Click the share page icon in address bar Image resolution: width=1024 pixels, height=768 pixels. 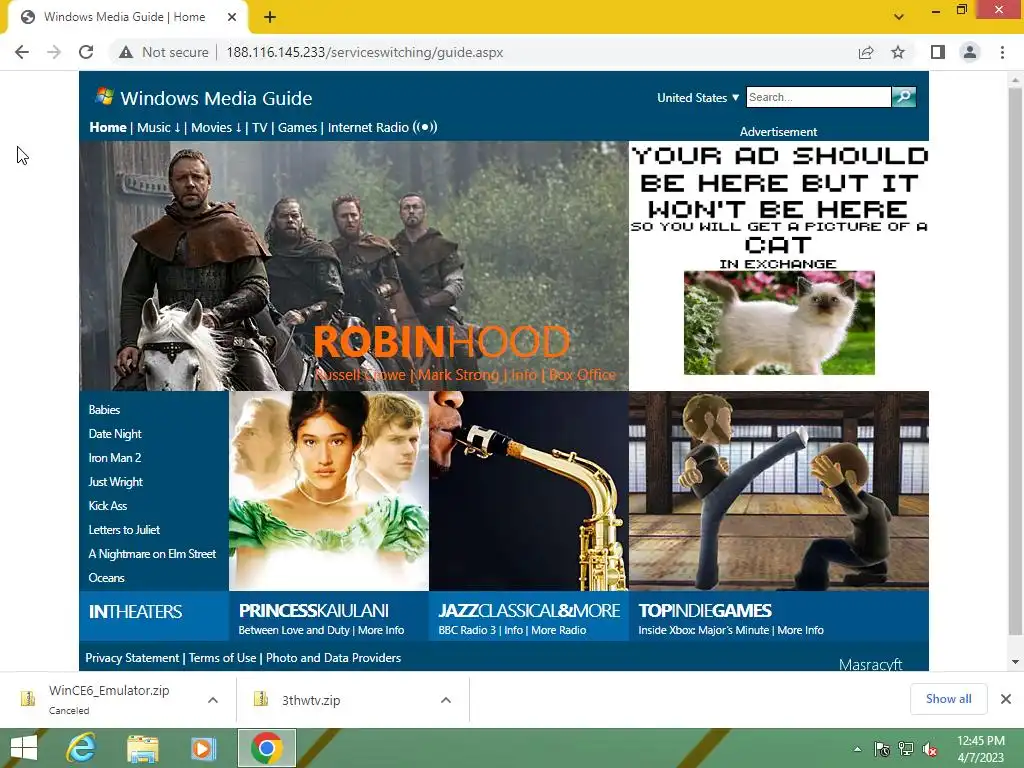point(866,52)
